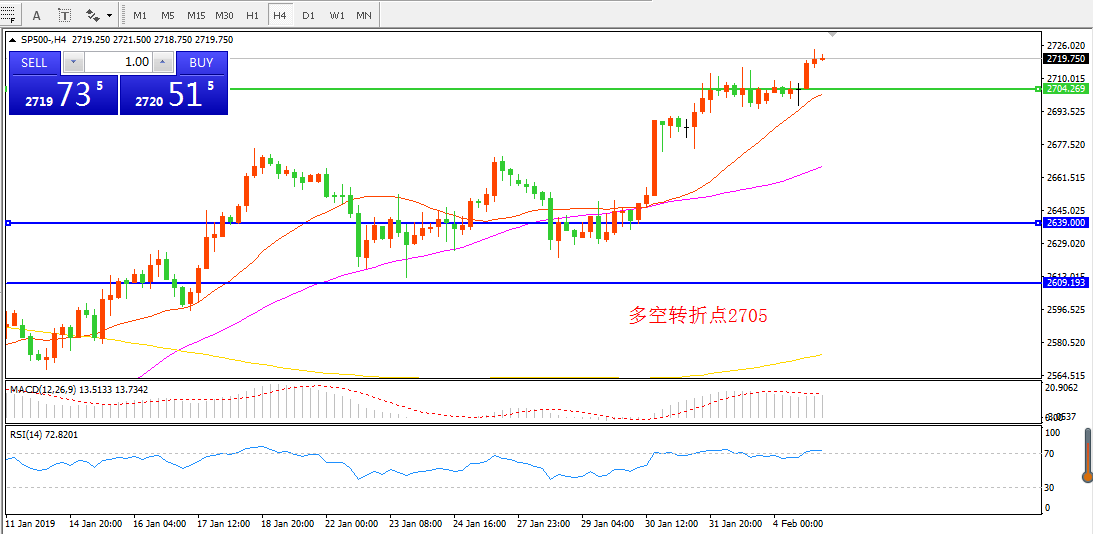Click the vertical slider at right edge
This screenshot has width=1093, height=534.
coord(1088,456)
